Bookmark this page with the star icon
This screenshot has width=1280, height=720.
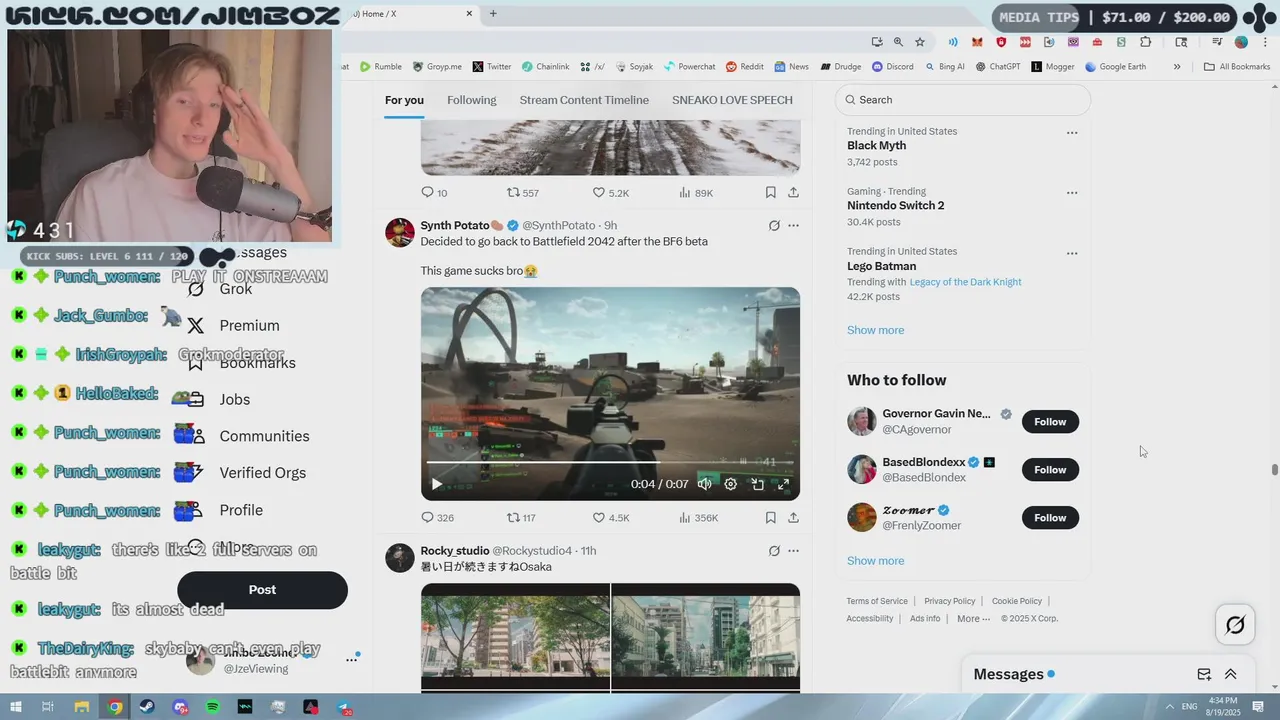[x=920, y=42]
